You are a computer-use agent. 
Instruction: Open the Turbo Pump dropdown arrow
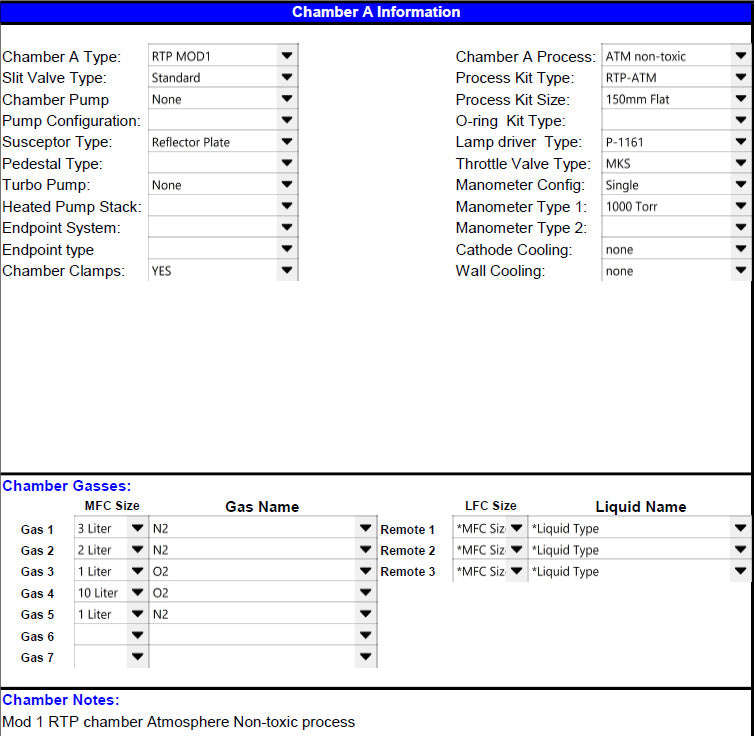point(287,184)
